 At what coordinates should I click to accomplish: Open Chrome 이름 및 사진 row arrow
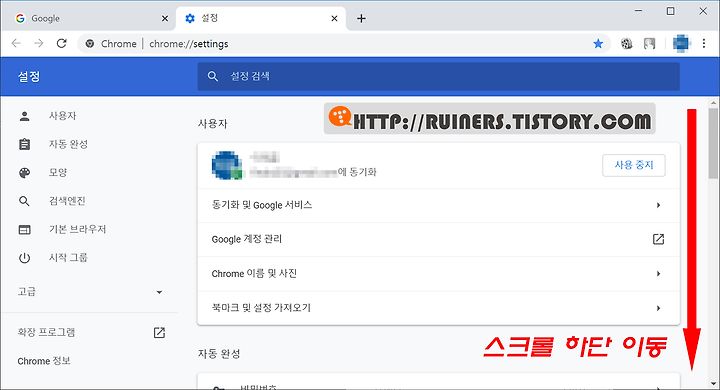coord(658,274)
